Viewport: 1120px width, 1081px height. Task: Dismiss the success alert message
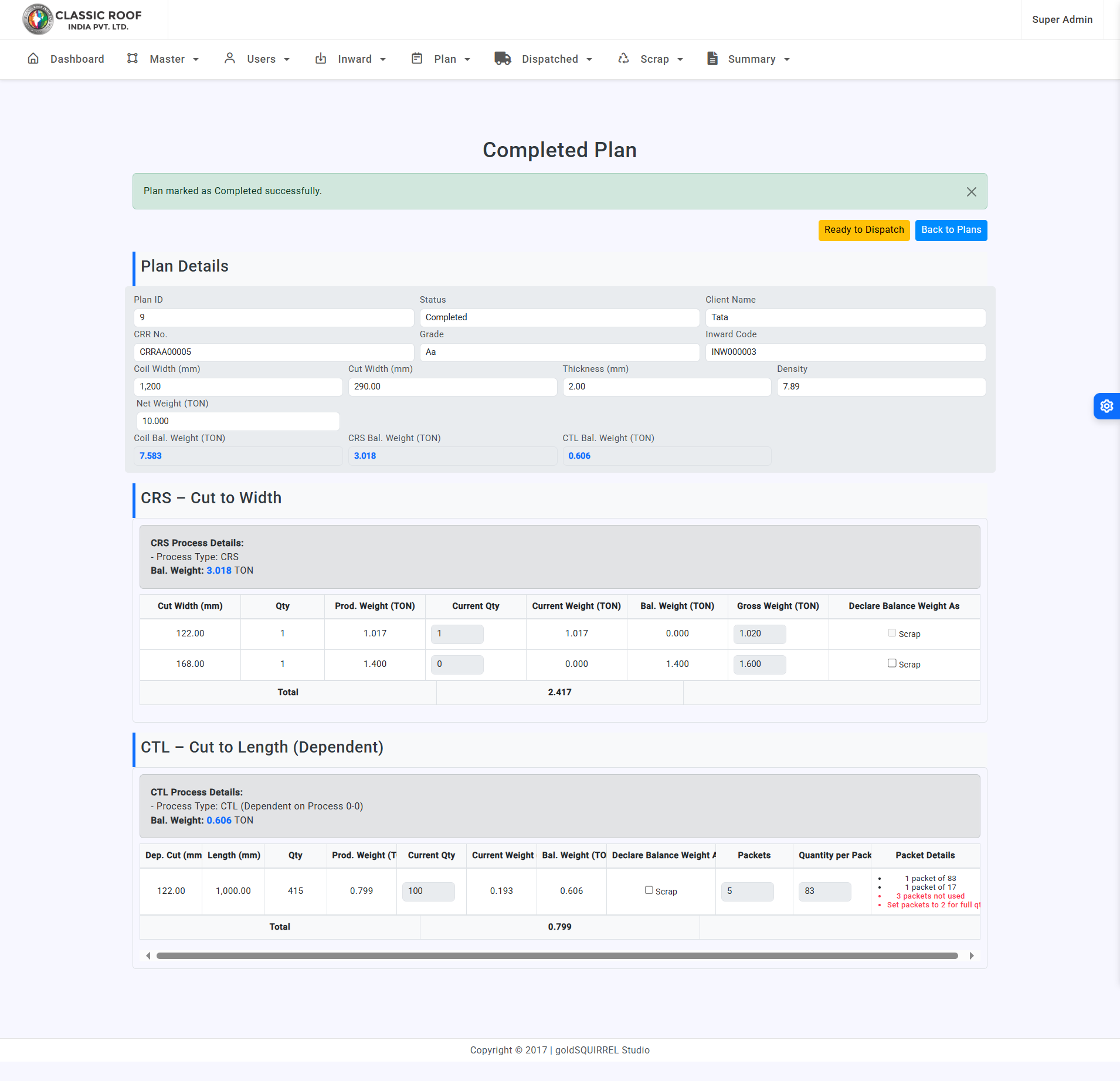pyautogui.click(x=971, y=192)
